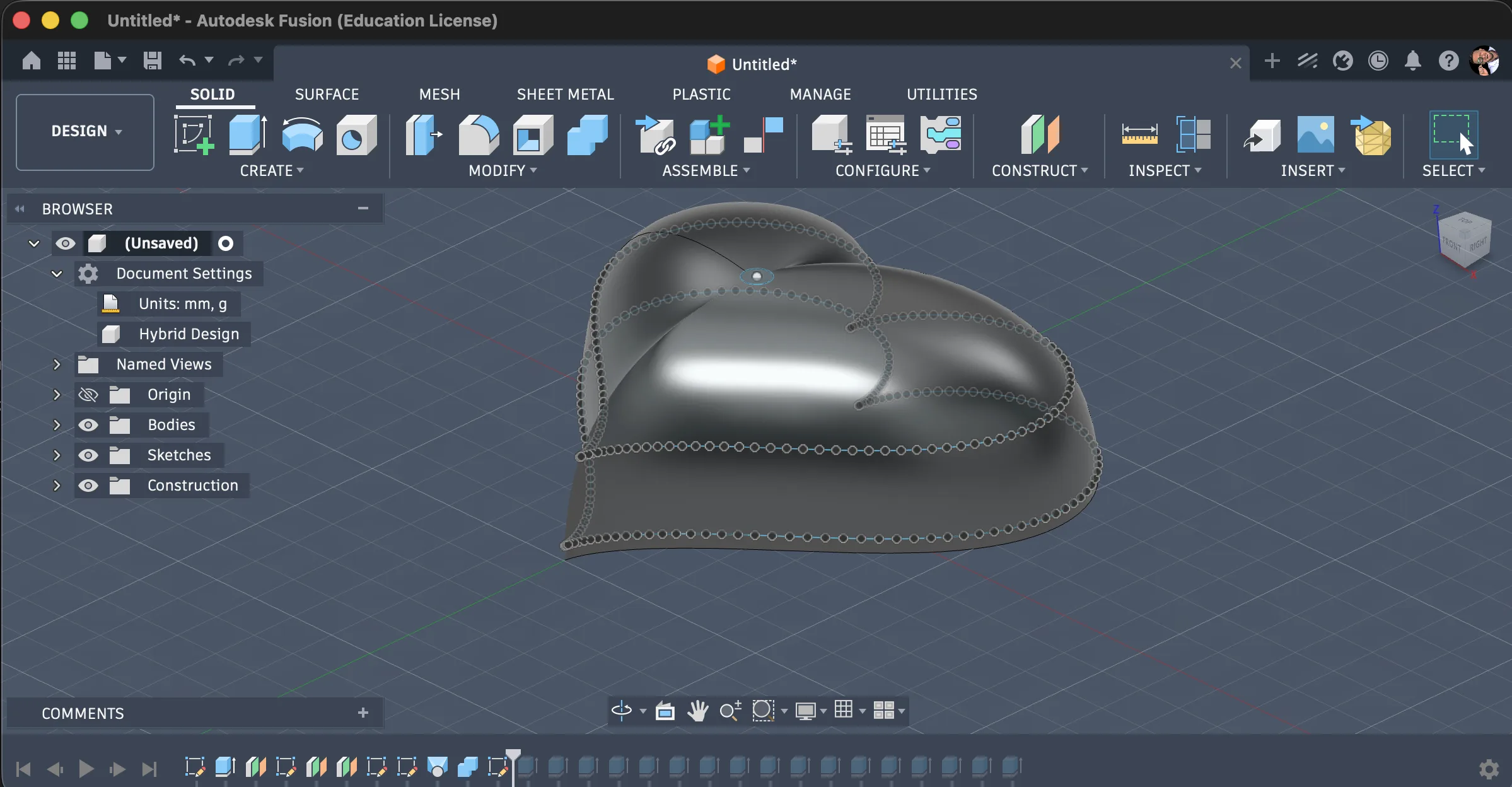Expand the Construction folder
Screen dimensions: 1512x787
57,486
